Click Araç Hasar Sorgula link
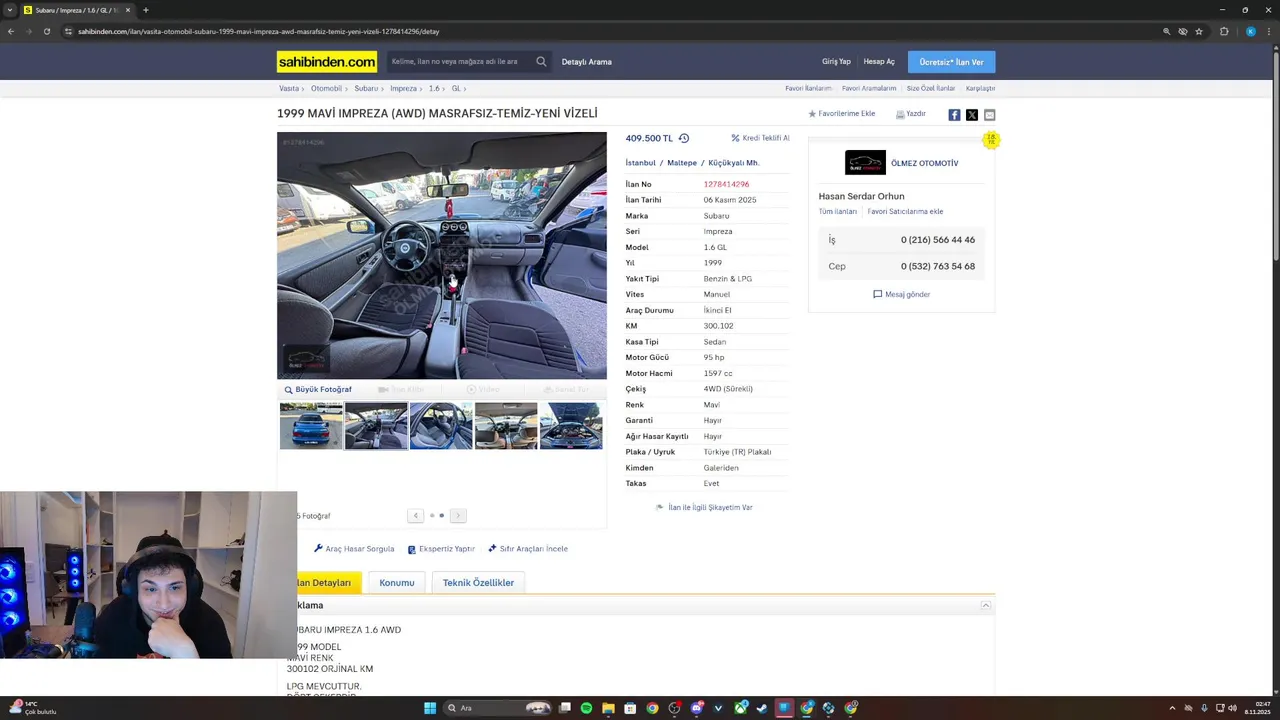This screenshot has height=720, width=1280. pyautogui.click(x=354, y=549)
